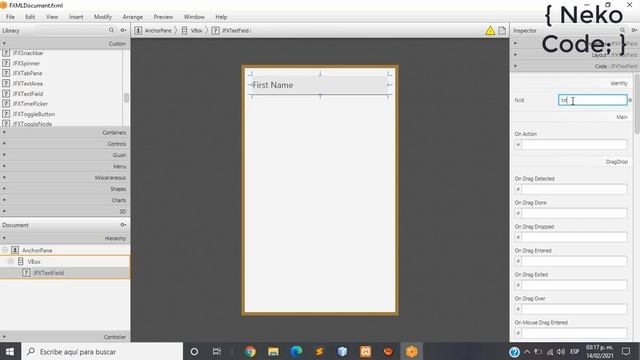Select JFXTextArea in the library list

click(x=27, y=84)
